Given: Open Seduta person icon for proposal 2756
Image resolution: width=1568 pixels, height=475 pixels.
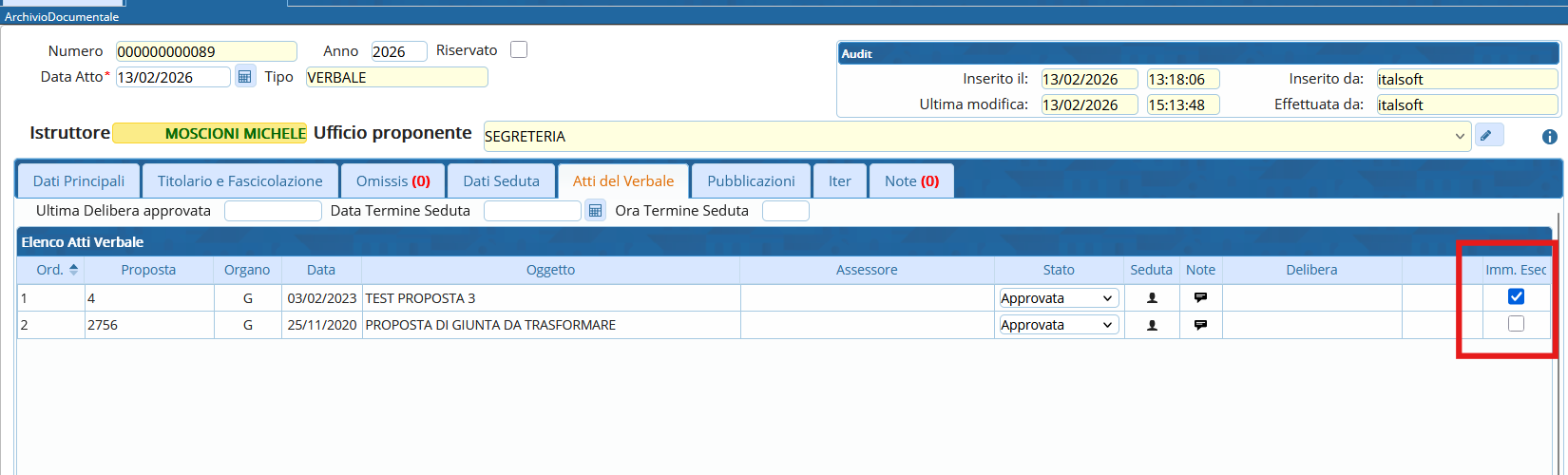Looking at the screenshot, I should (x=1152, y=325).
